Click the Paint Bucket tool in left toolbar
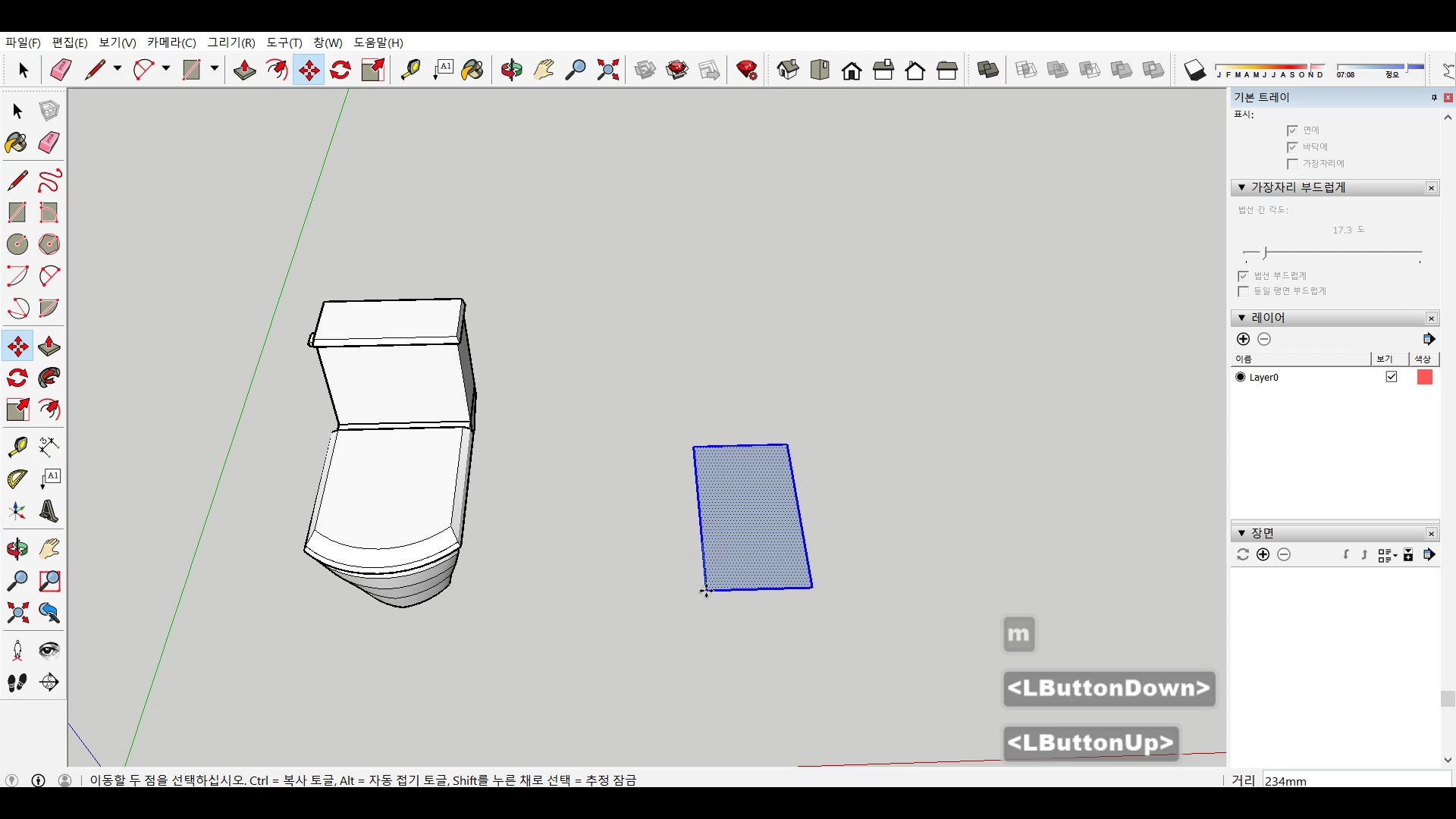 coord(17,143)
